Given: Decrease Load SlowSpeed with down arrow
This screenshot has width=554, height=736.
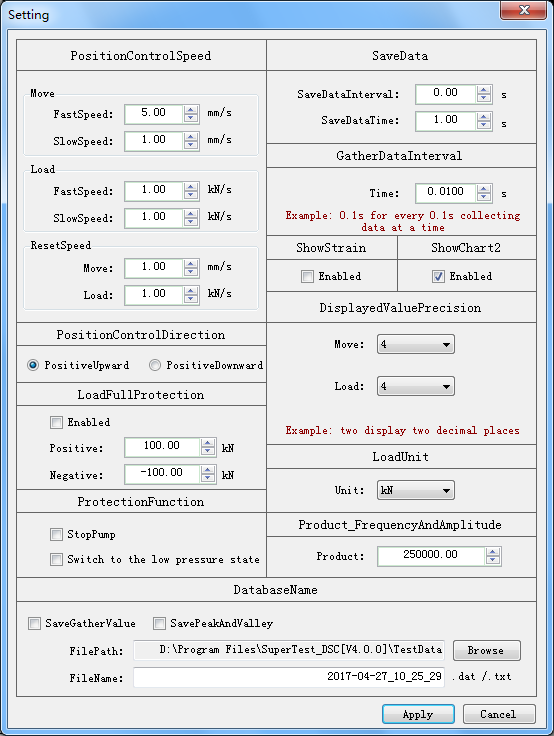Looking at the screenshot, I should (191, 222).
